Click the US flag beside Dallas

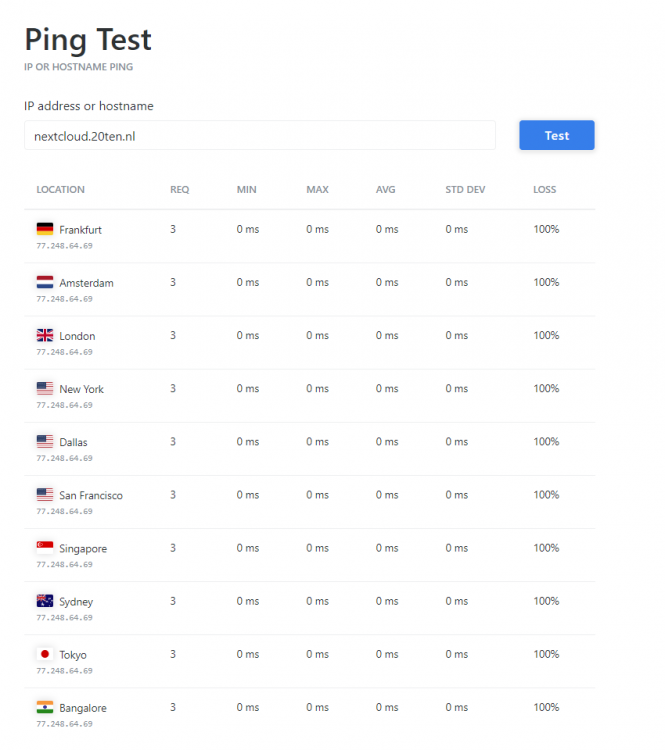[45, 441]
